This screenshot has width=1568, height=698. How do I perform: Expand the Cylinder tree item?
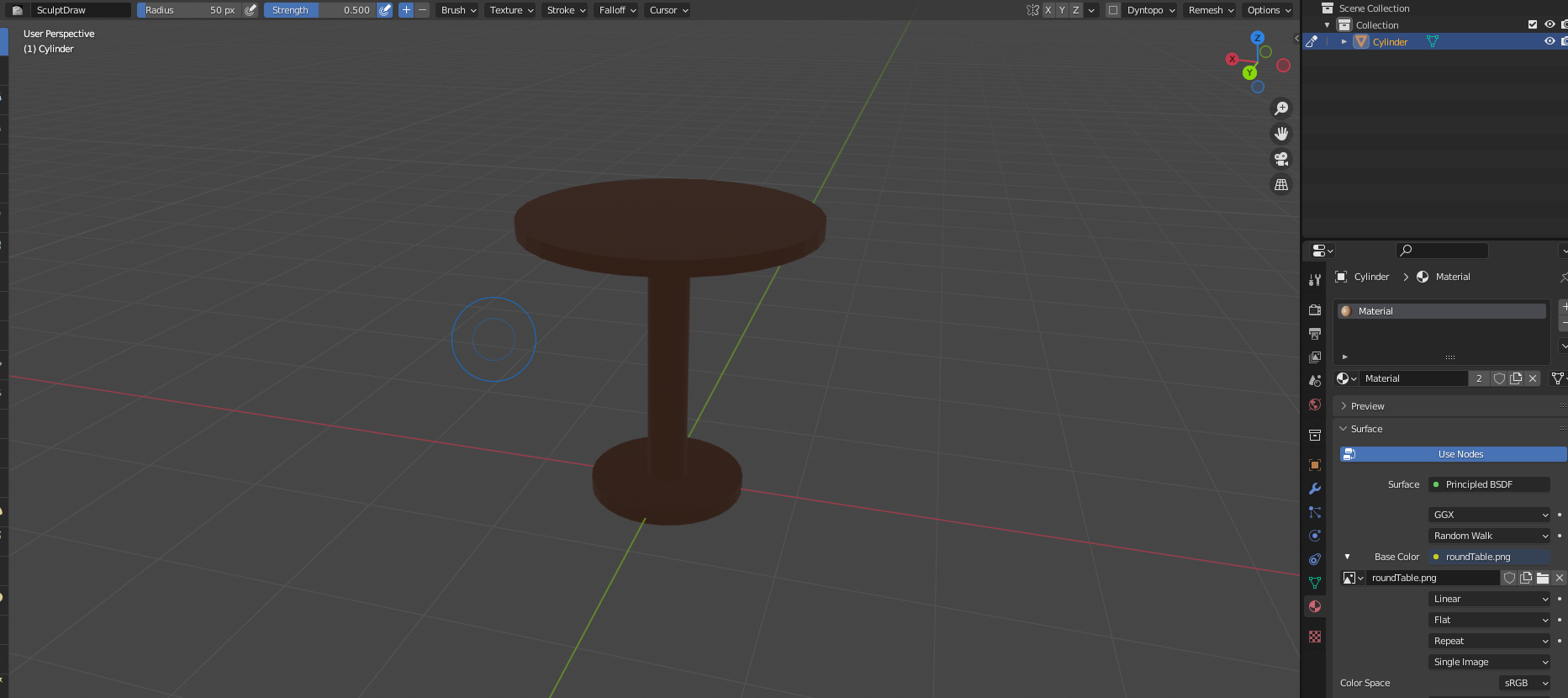click(1344, 41)
